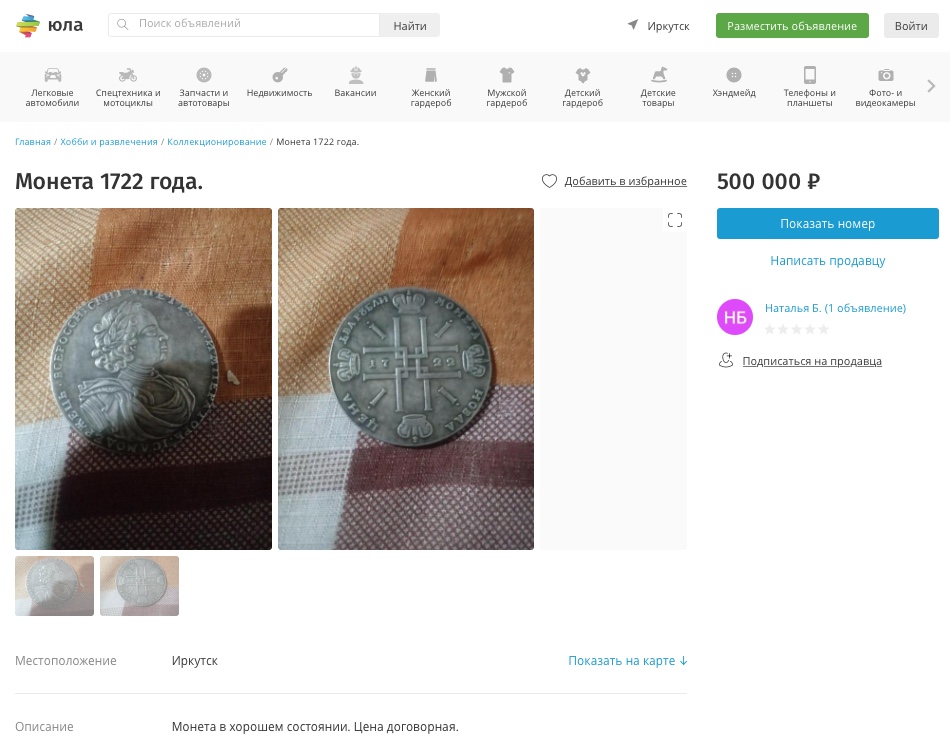Click the Юла logo icon
The height and width of the screenshot is (753, 950).
(x=29, y=25)
